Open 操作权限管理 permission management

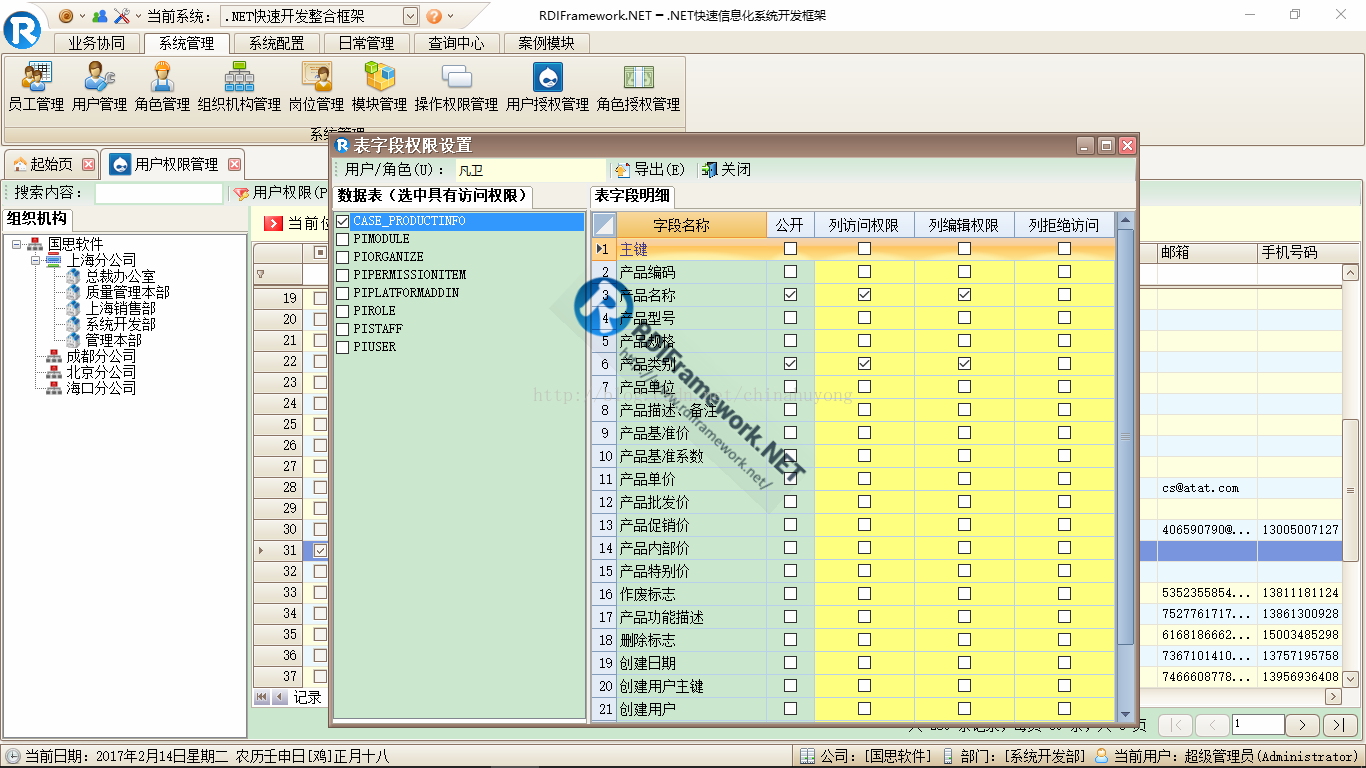pos(456,86)
